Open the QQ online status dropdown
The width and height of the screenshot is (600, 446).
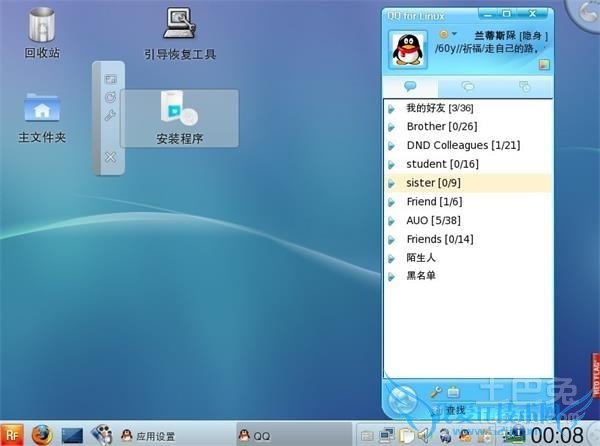click(448, 34)
